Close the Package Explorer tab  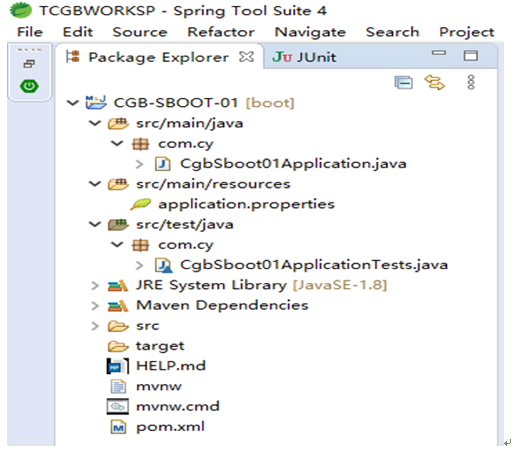pos(246,57)
